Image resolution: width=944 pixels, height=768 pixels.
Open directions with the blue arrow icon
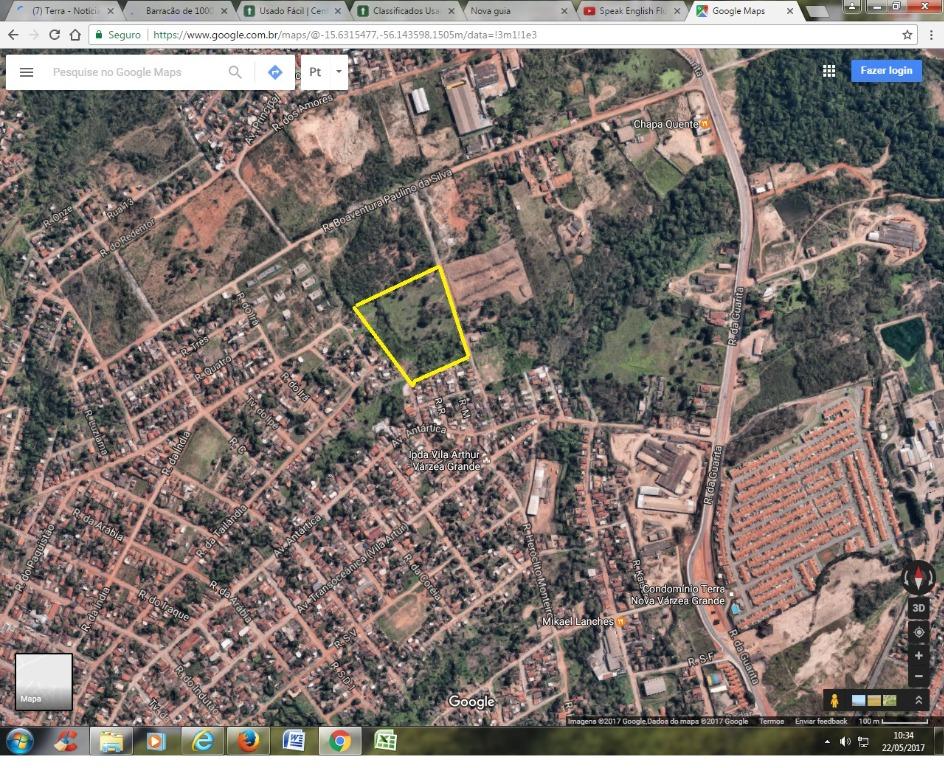pos(274,72)
